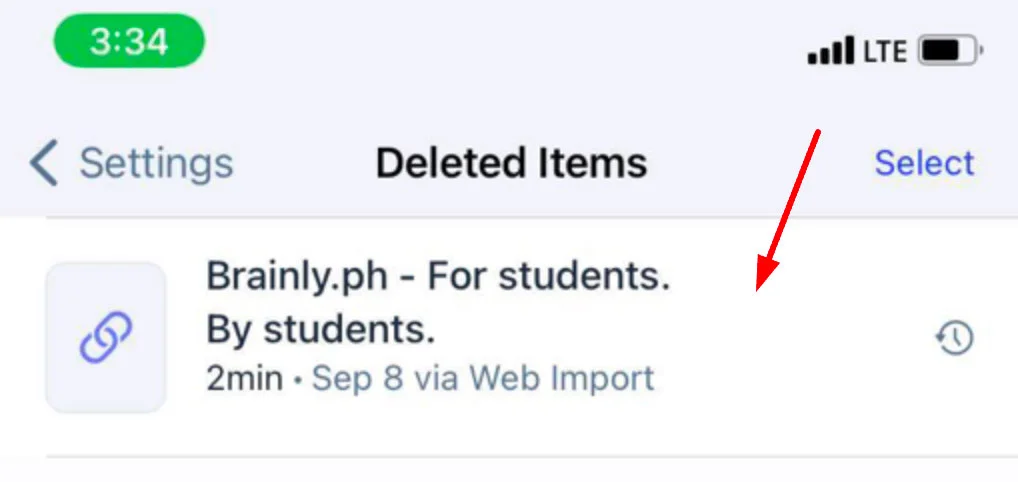Restore the deleted Brainly.ph item
The width and height of the screenshot is (1018, 482).
(x=954, y=339)
